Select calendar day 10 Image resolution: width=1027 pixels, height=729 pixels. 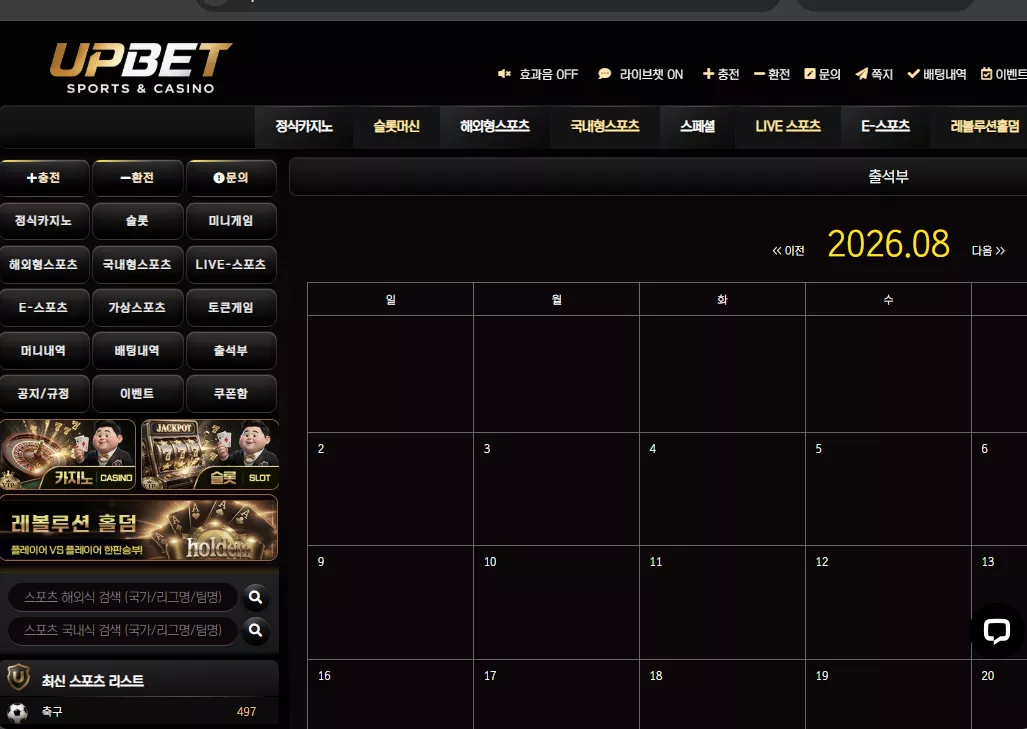556,603
